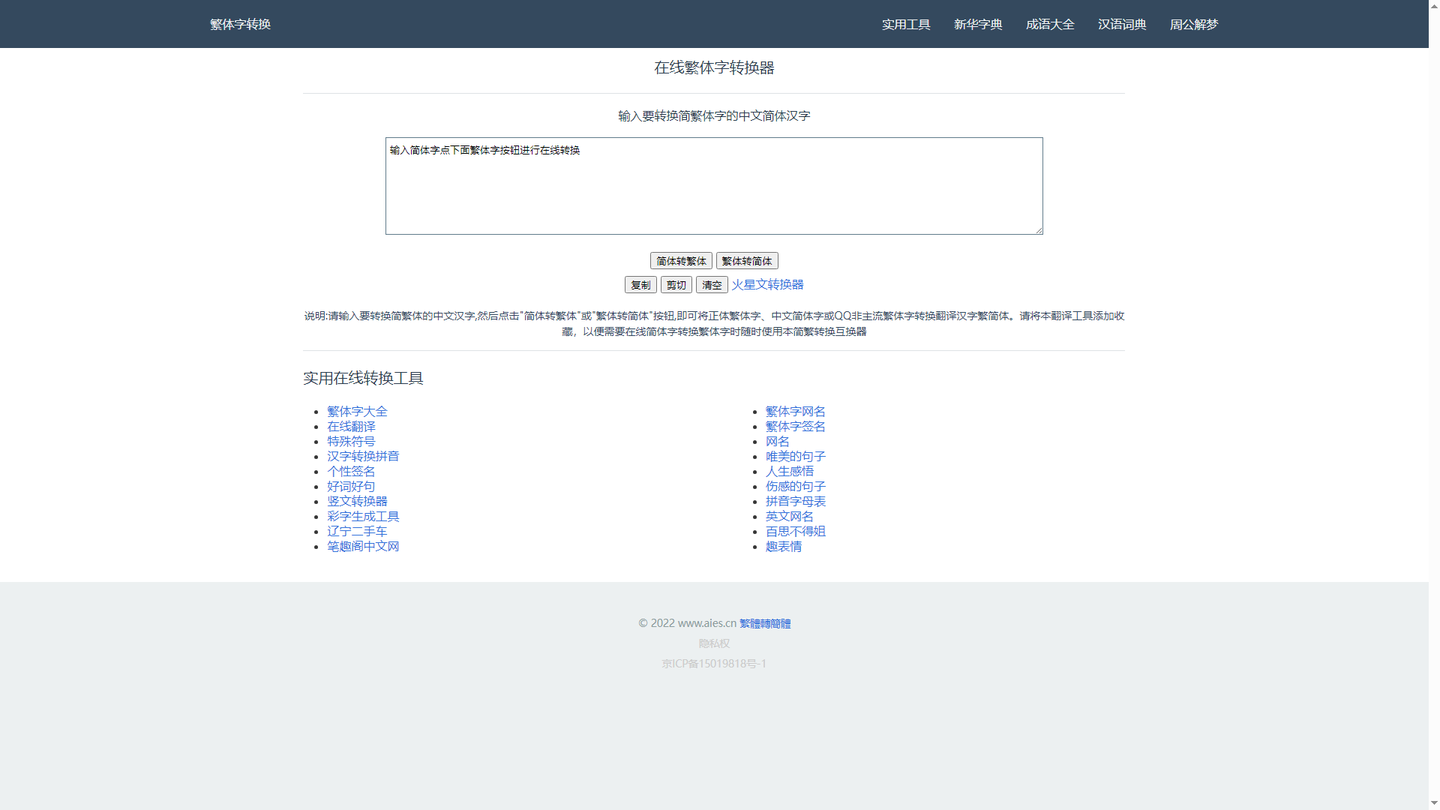Click the 在线繁体字转换器 page heading
This screenshot has height=810, width=1440.
(714, 67)
